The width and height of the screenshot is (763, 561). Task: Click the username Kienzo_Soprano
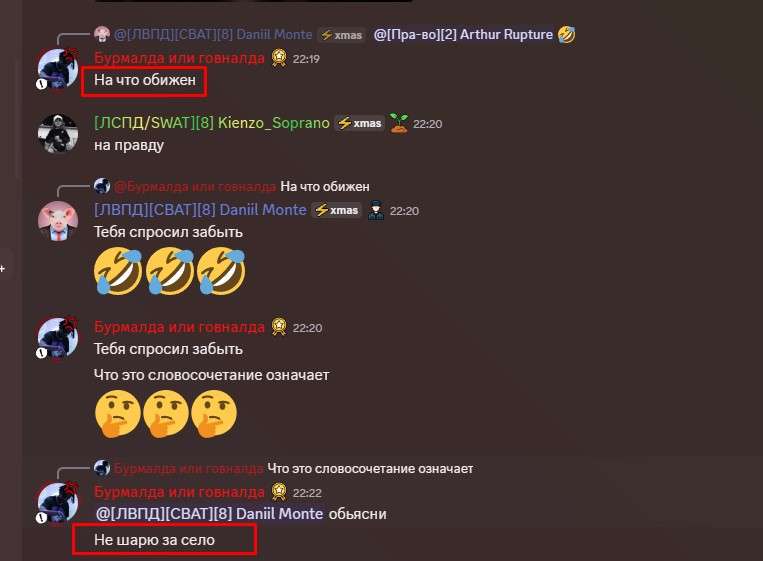pyautogui.click(x=273, y=123)
